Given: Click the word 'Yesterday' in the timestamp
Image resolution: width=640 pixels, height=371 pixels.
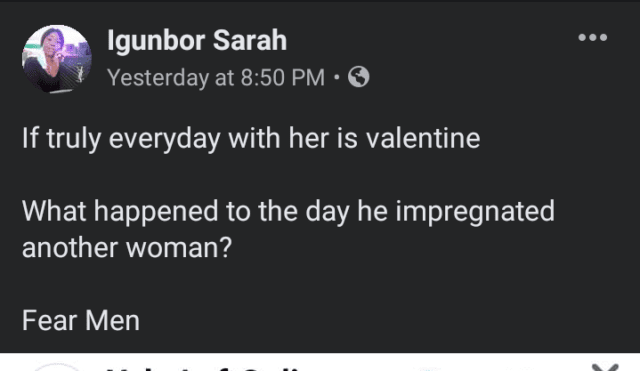Looking at the screenshot, I should coord(158,78).
